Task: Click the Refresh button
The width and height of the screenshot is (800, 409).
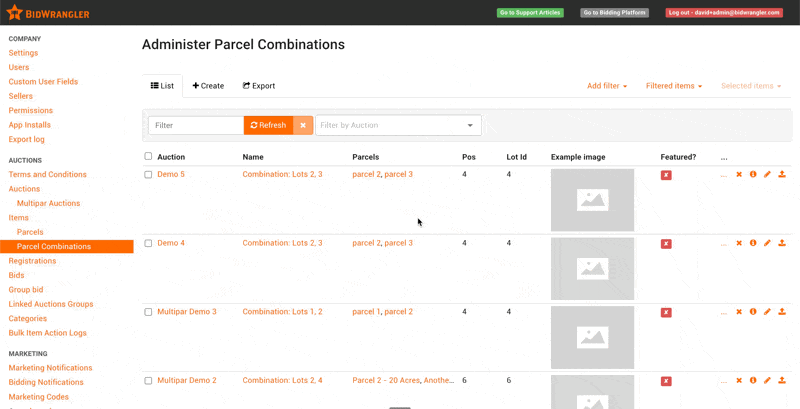Action: tap(268, 125)
